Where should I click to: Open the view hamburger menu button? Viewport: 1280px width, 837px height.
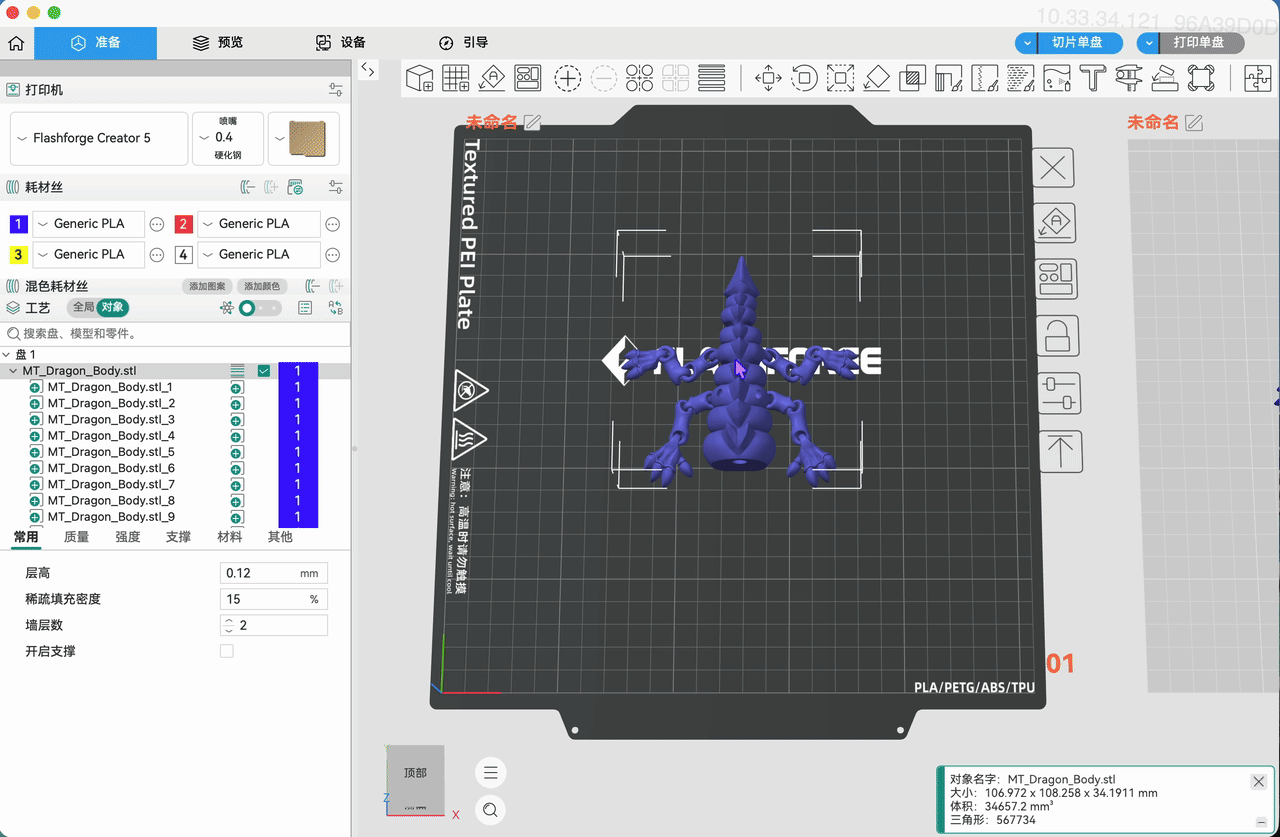click(490, 772)
